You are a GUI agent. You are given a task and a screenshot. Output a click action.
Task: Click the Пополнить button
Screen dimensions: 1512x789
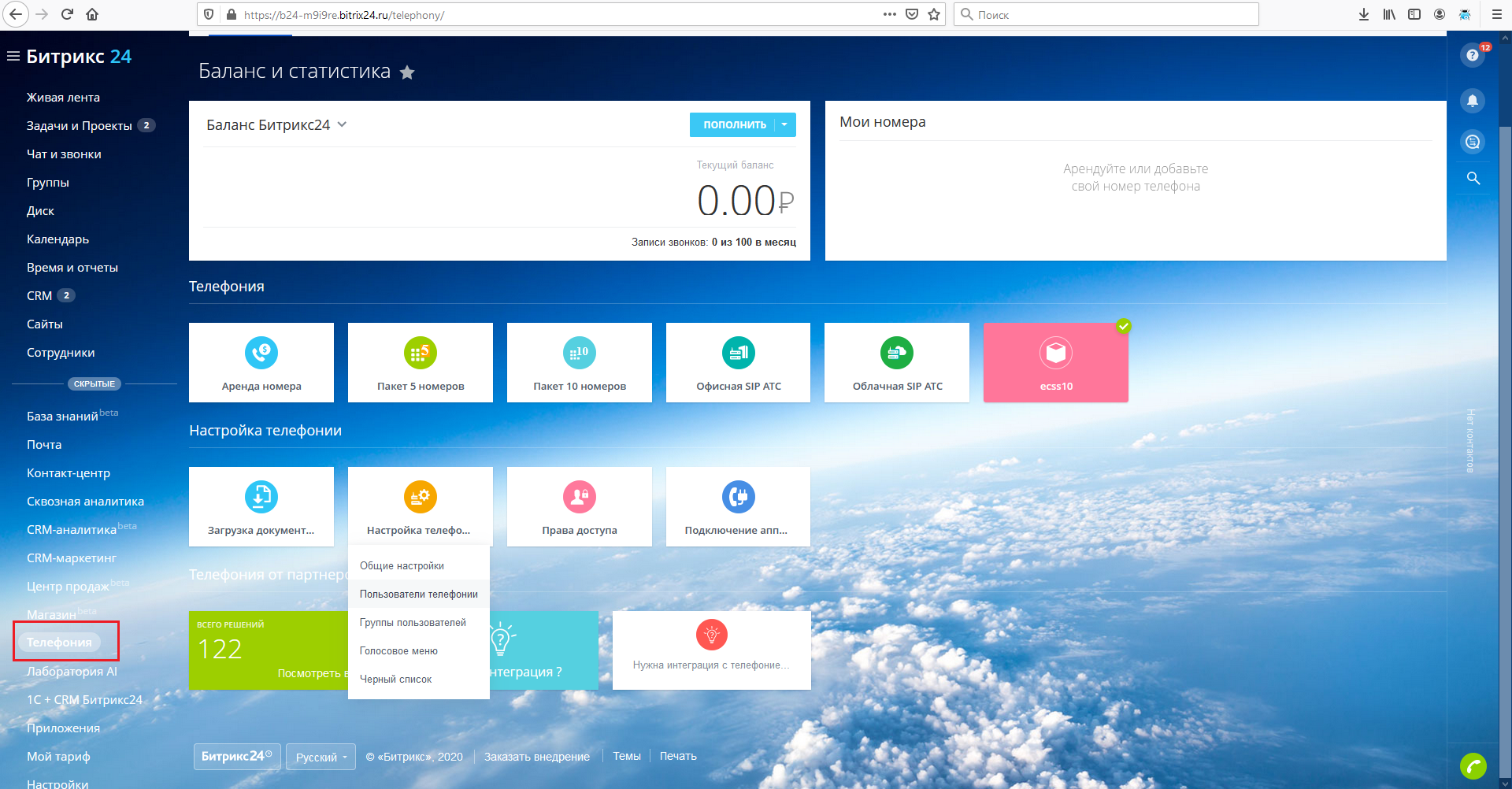click(x=734, y=124)
